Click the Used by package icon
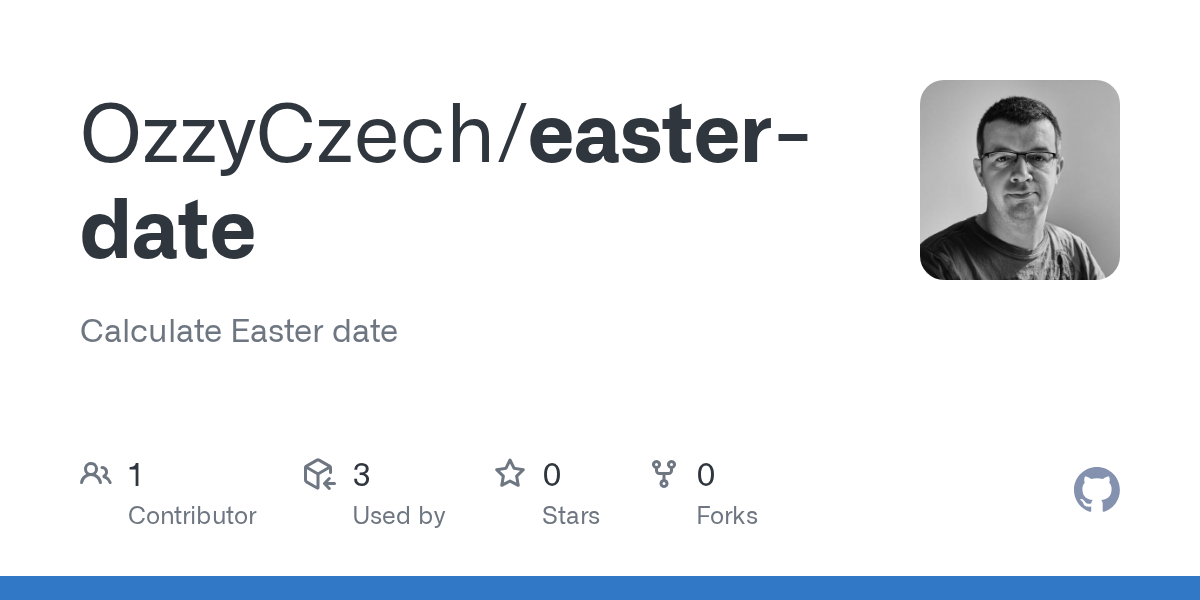Screen dimensions: 1200x600 click(x=318, y=474)
